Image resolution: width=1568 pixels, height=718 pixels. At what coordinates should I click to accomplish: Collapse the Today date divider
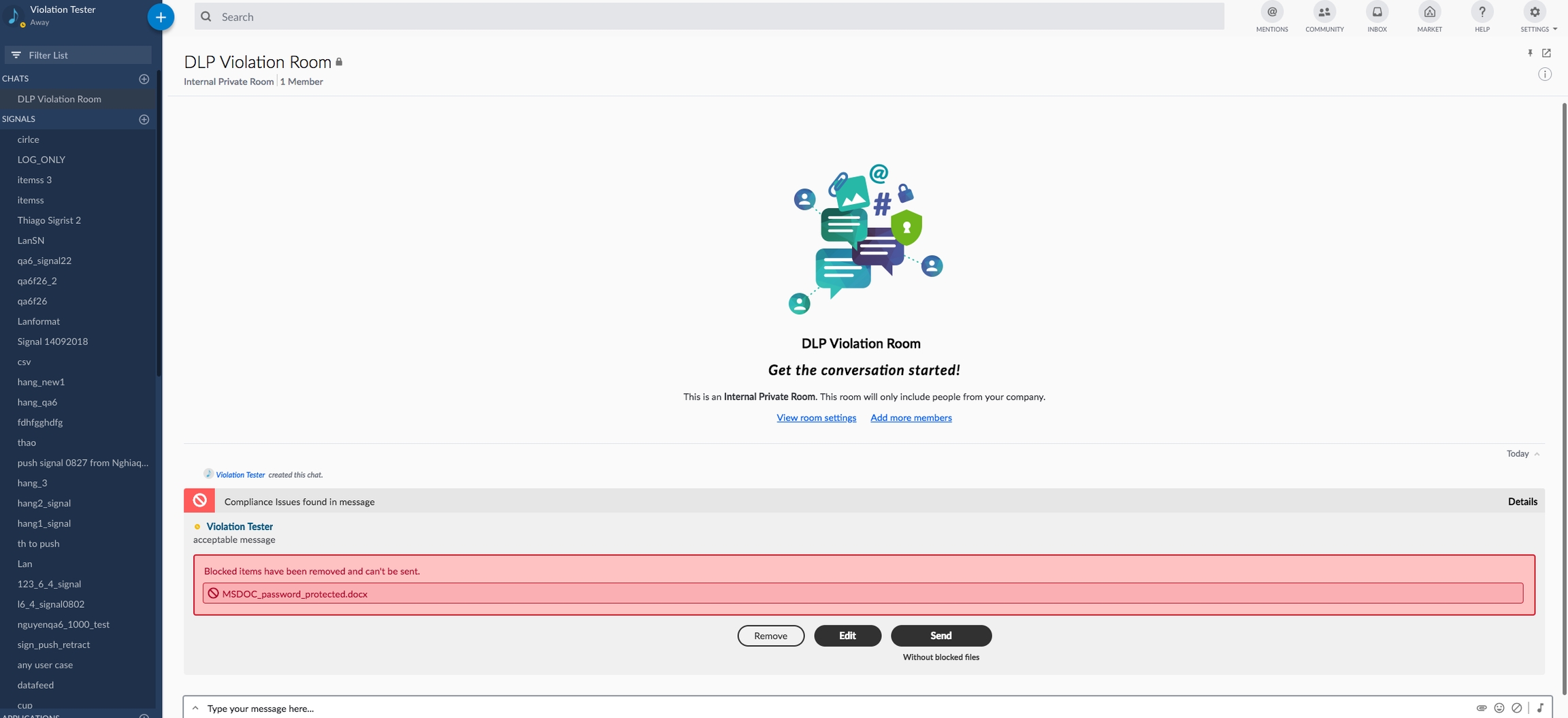(x=1537, y=454)
